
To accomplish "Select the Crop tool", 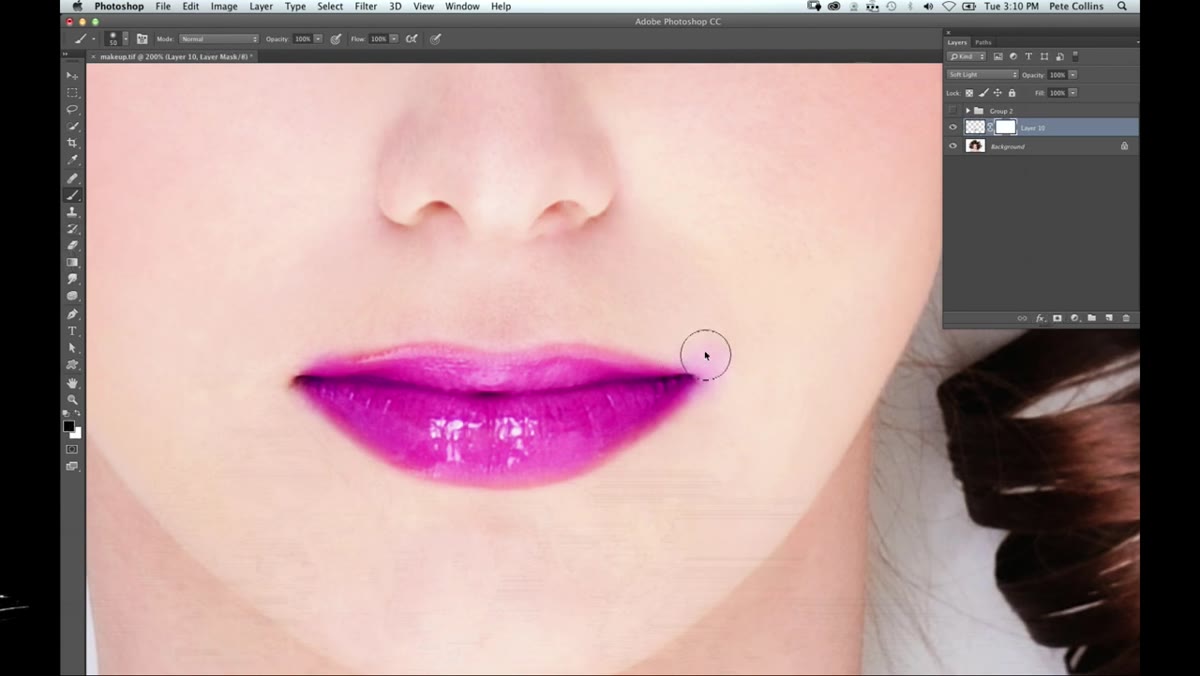I will pyautogui.click(x=72, y=143).
